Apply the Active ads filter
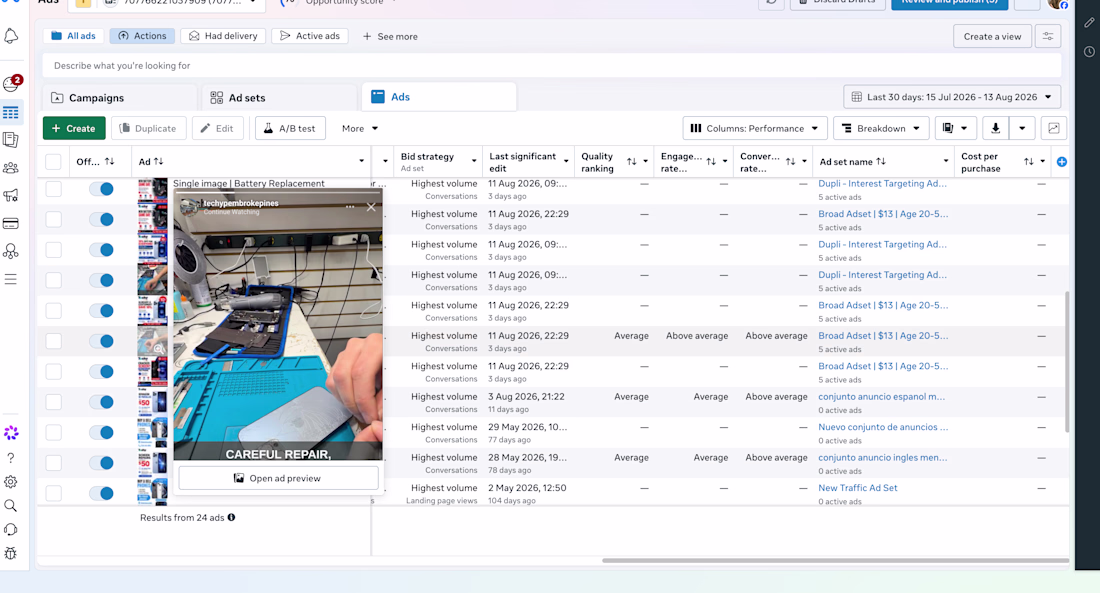 pos(309,36)
